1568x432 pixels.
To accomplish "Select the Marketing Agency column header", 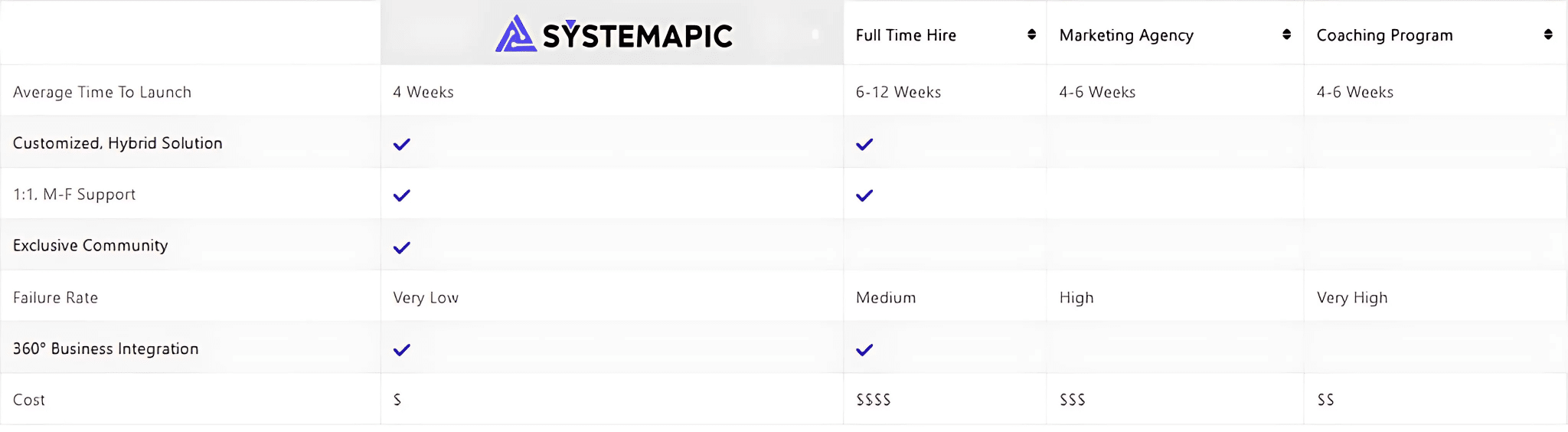I will pyautogui.click(x=1175, y=33).
